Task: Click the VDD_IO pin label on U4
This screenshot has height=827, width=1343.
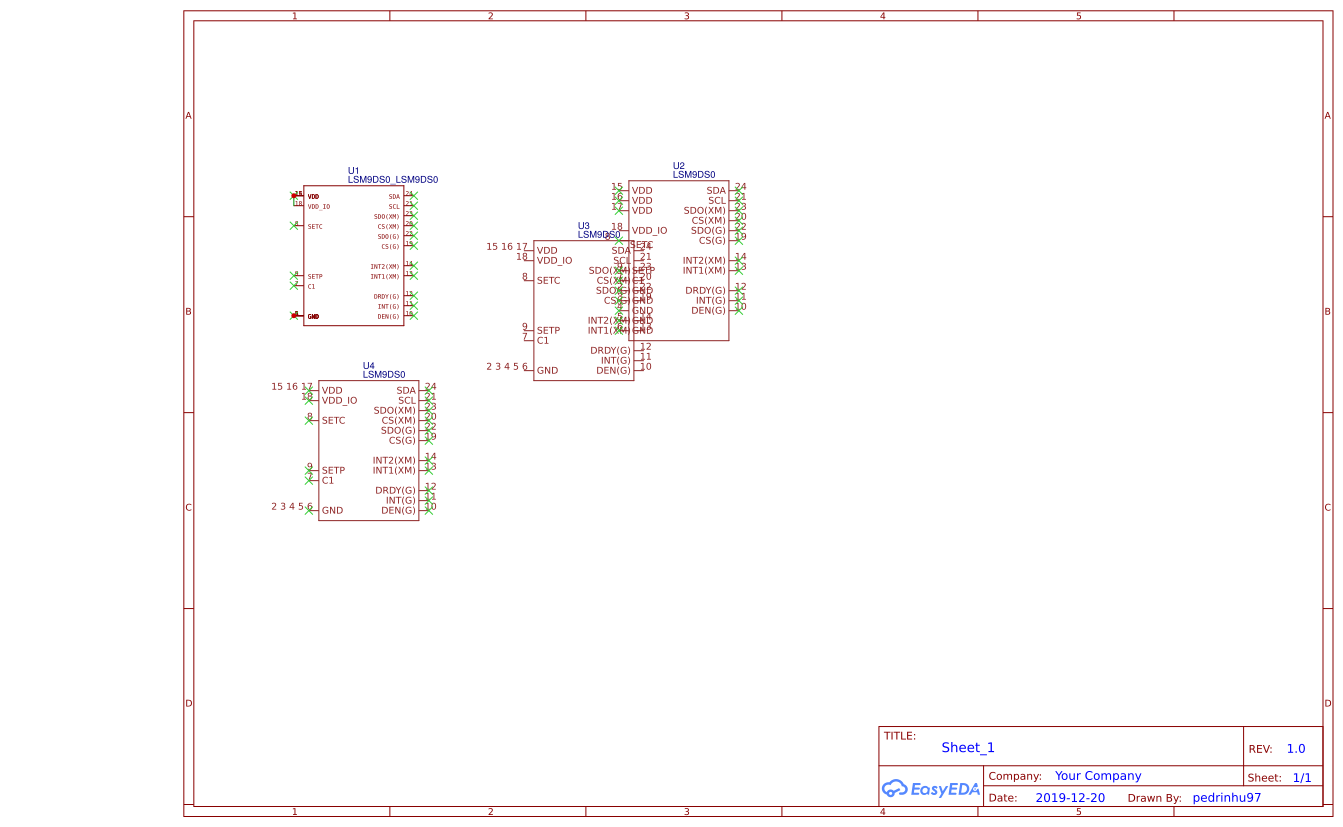Action: (x=339, y=400)
